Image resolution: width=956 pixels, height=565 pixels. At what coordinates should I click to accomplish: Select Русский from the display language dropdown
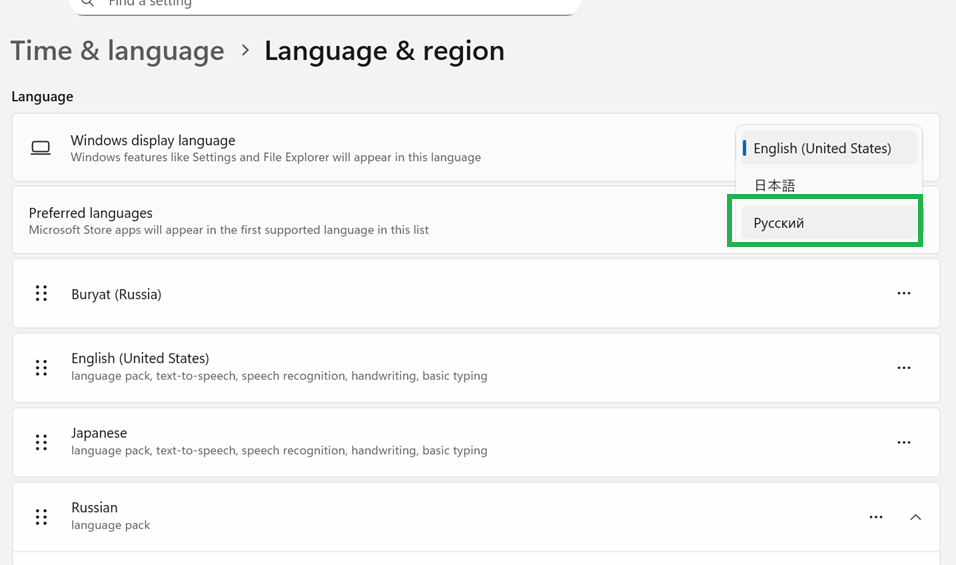[x=829, y=223]
